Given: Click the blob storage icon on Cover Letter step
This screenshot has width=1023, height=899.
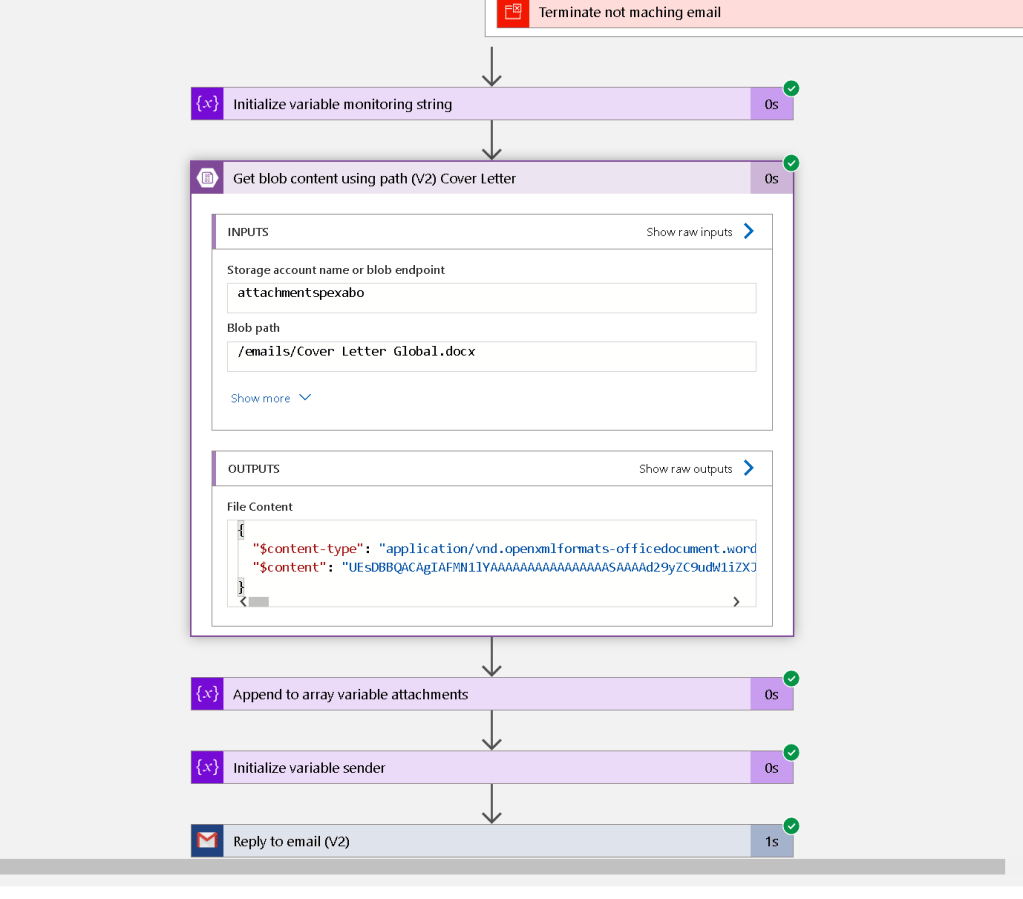Looking at the screenshot, I should tap(207, 178).
